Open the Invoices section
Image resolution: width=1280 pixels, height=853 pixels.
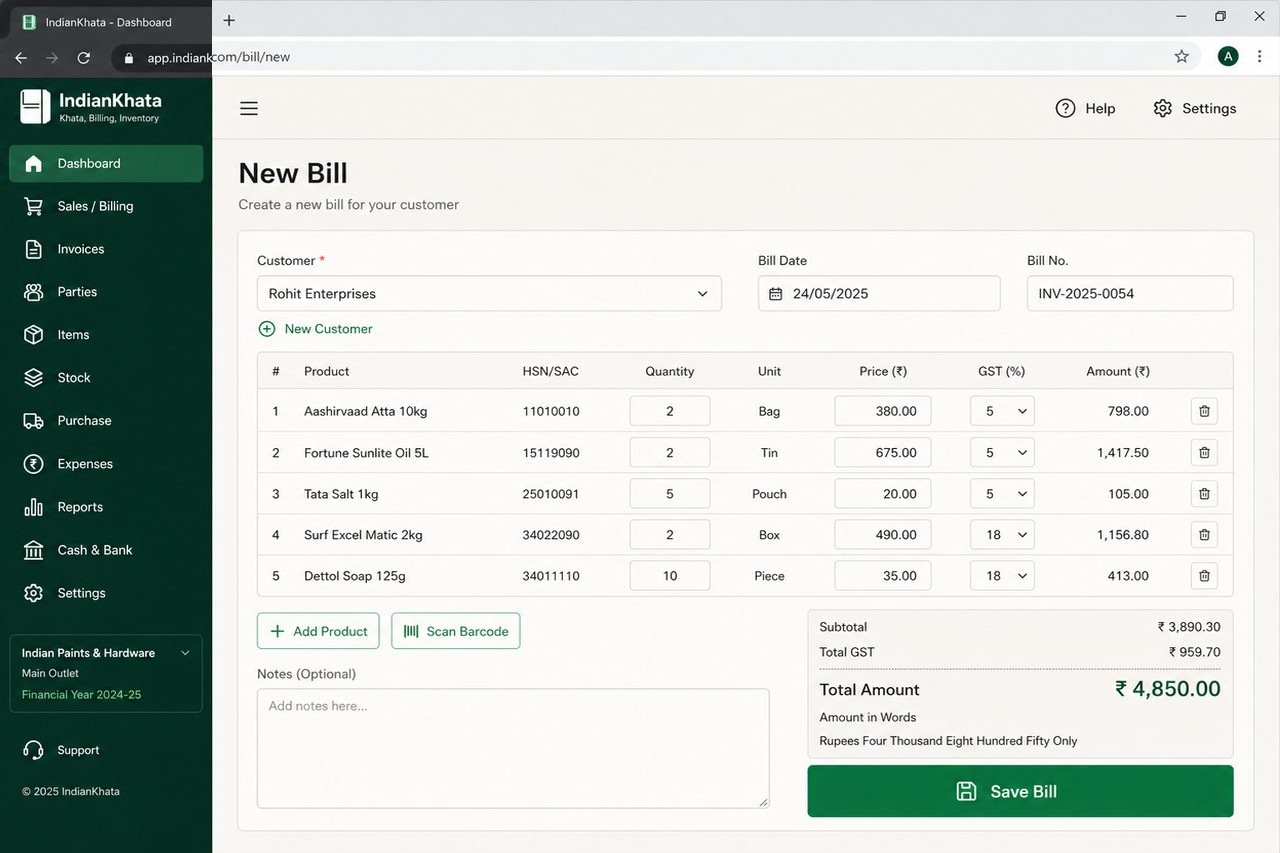[x=106, y=249]
